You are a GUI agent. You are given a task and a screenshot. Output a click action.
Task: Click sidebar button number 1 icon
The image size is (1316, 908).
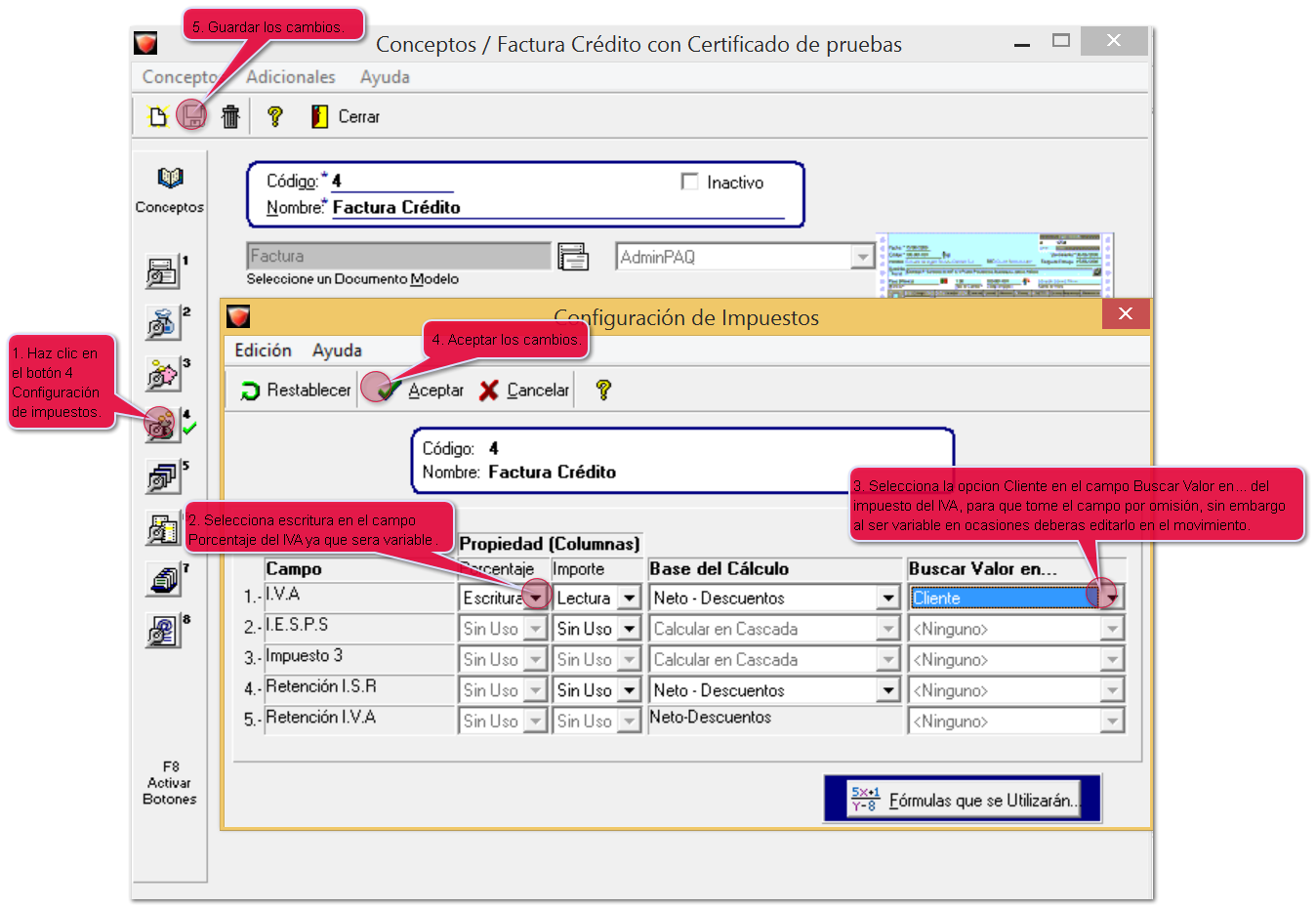click(x=162, y=272)
